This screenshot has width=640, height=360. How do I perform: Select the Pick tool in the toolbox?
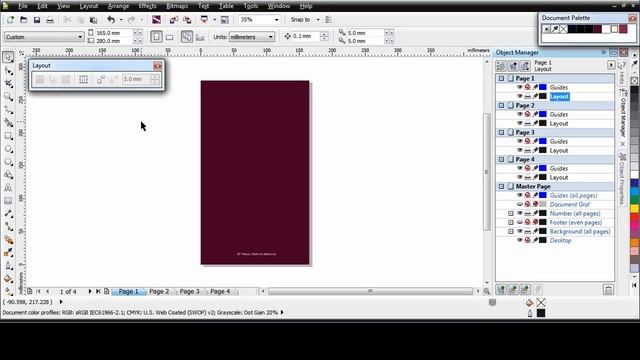click(8, 58)
